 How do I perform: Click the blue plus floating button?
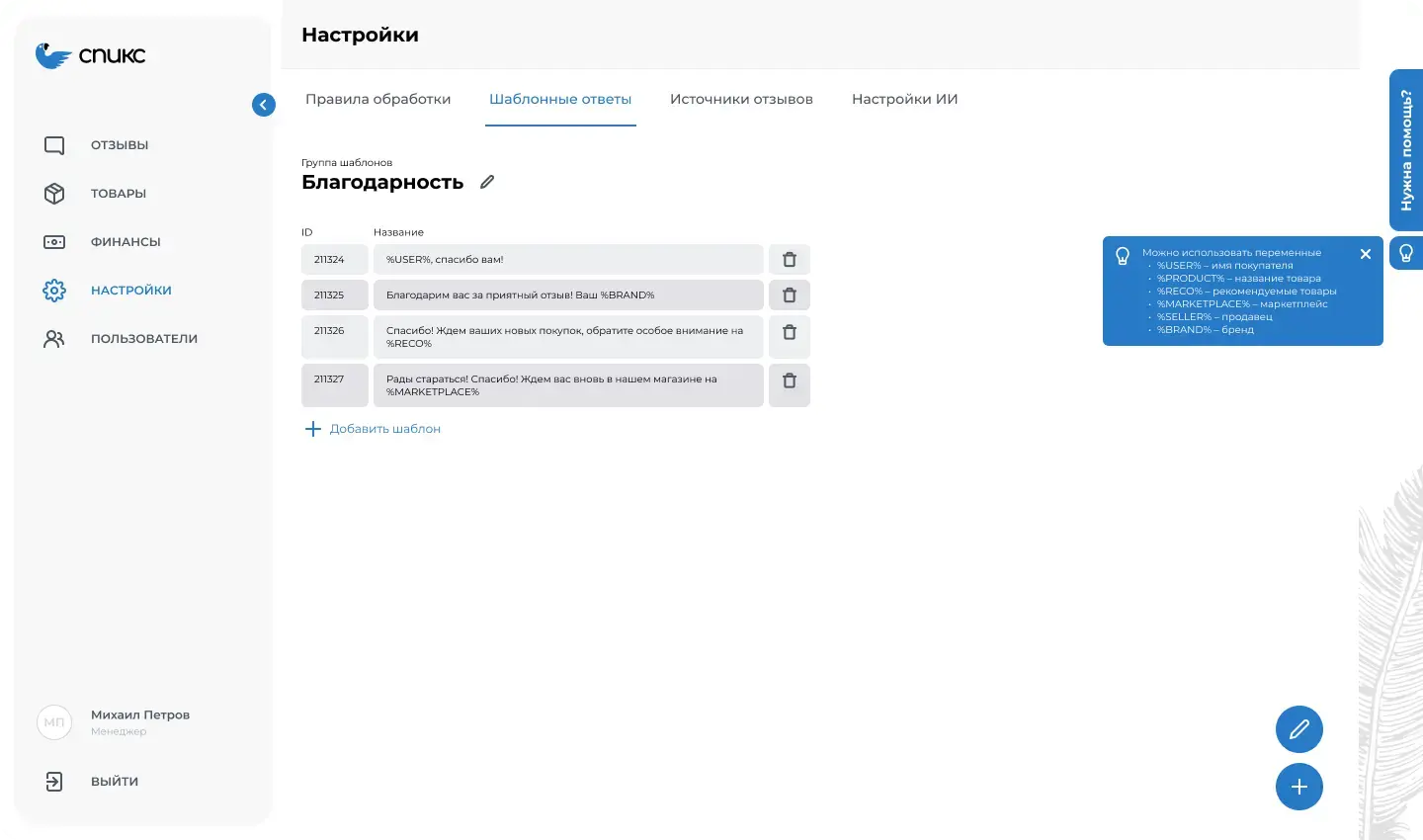click(x=1299, y=787)
